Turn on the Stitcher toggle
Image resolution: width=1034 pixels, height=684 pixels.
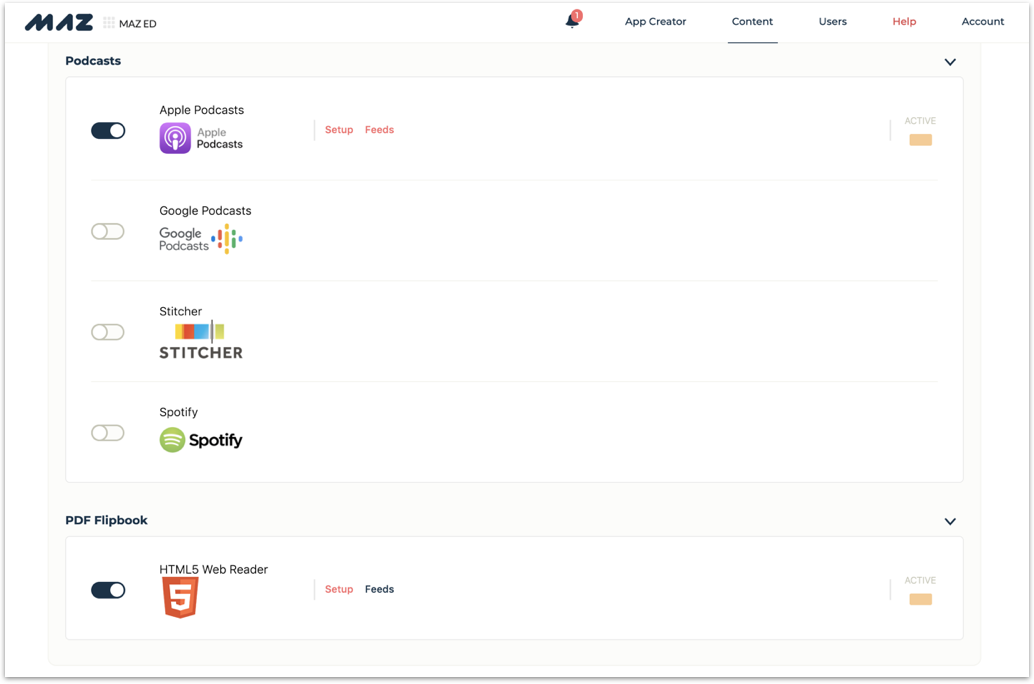coord(108,332)
